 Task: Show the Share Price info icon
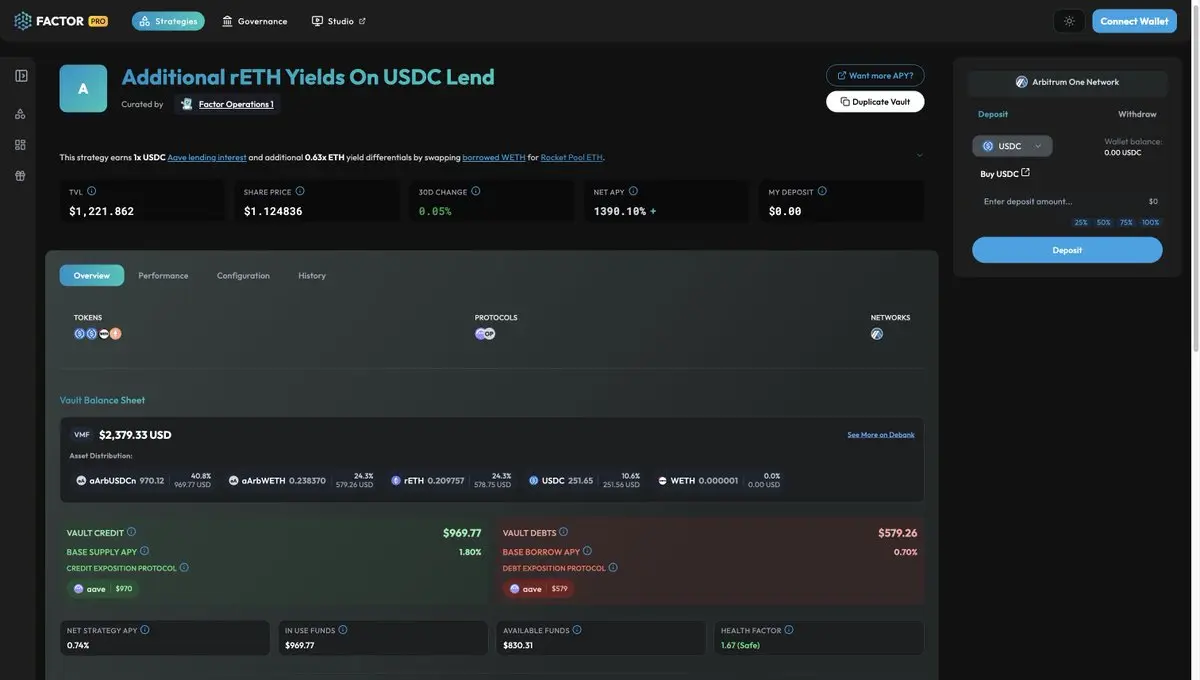coord(300,191)
